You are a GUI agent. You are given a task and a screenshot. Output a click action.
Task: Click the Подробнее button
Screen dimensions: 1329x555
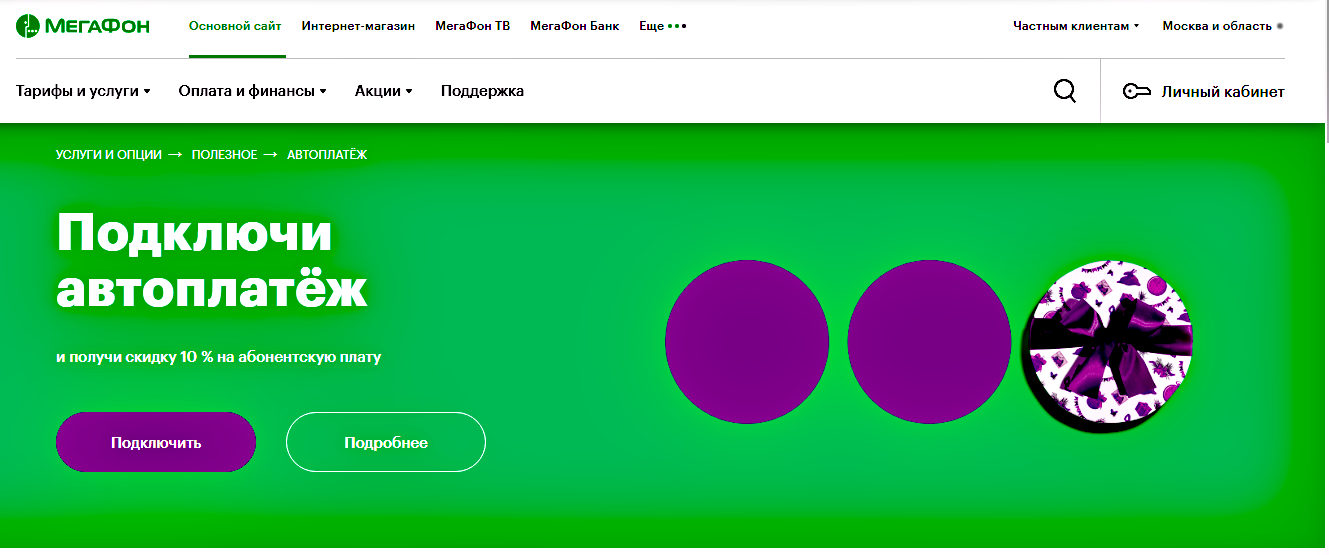386,442
